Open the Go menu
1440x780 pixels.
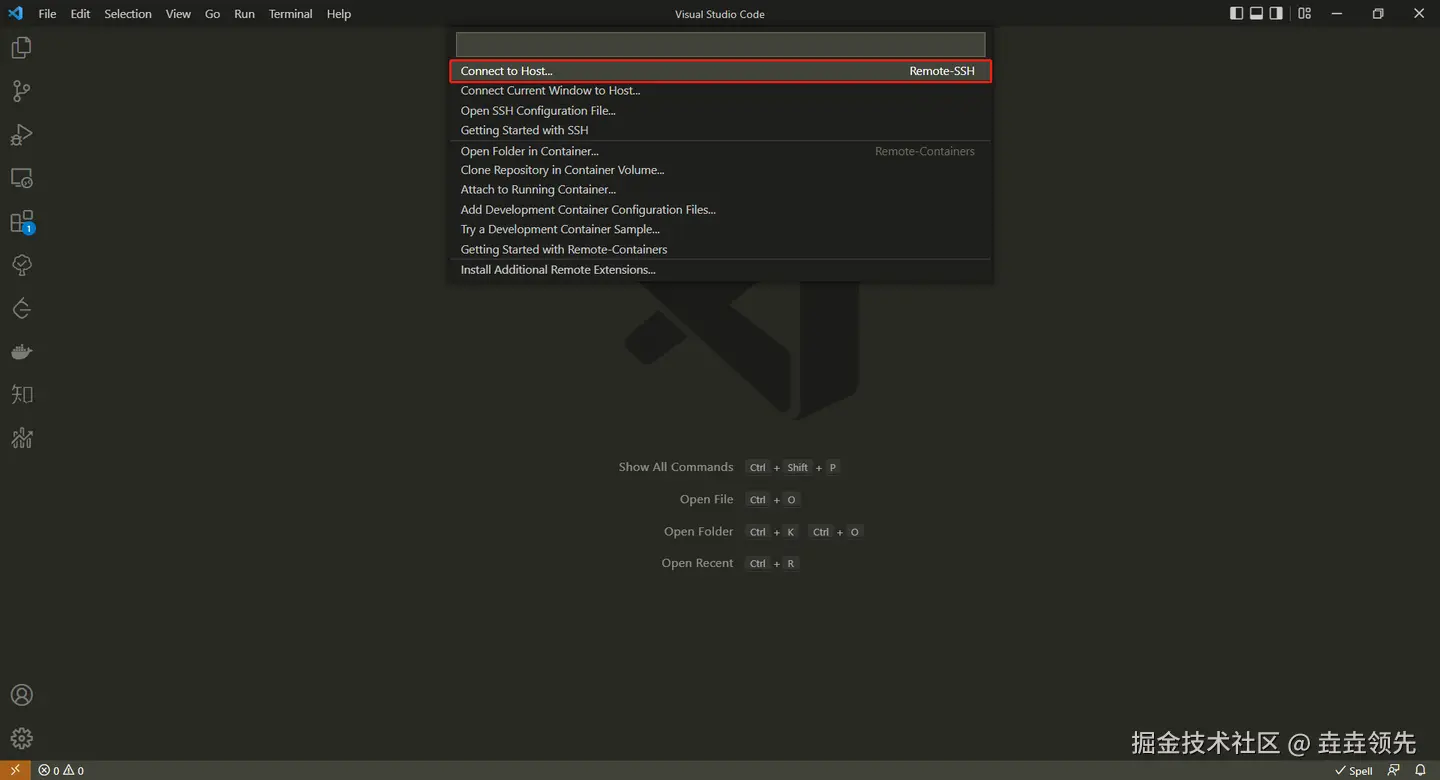212,14
